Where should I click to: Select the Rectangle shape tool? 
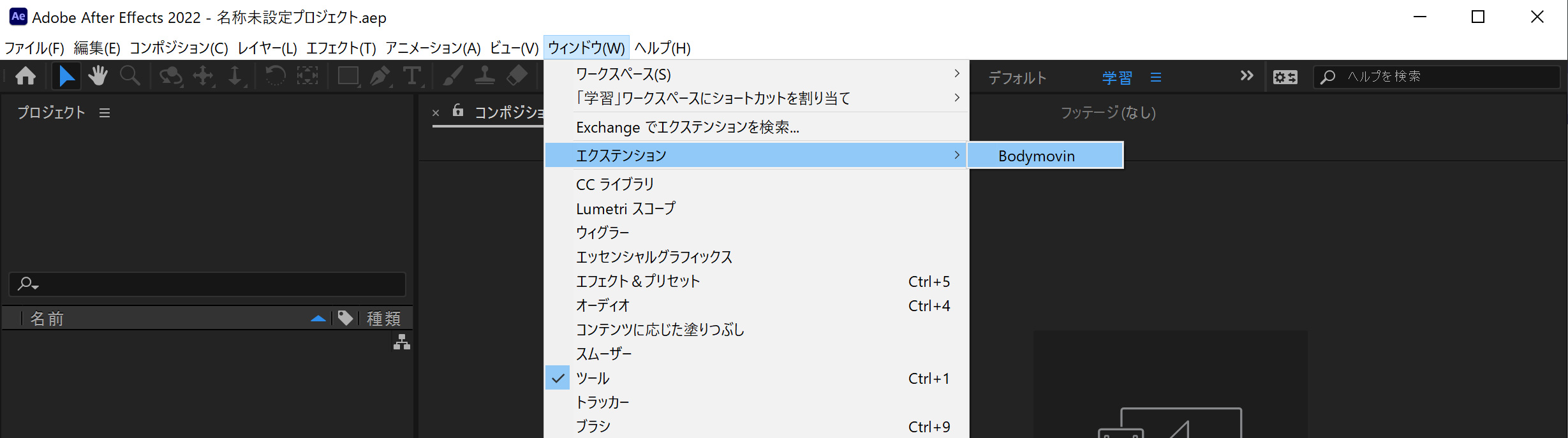348,77
